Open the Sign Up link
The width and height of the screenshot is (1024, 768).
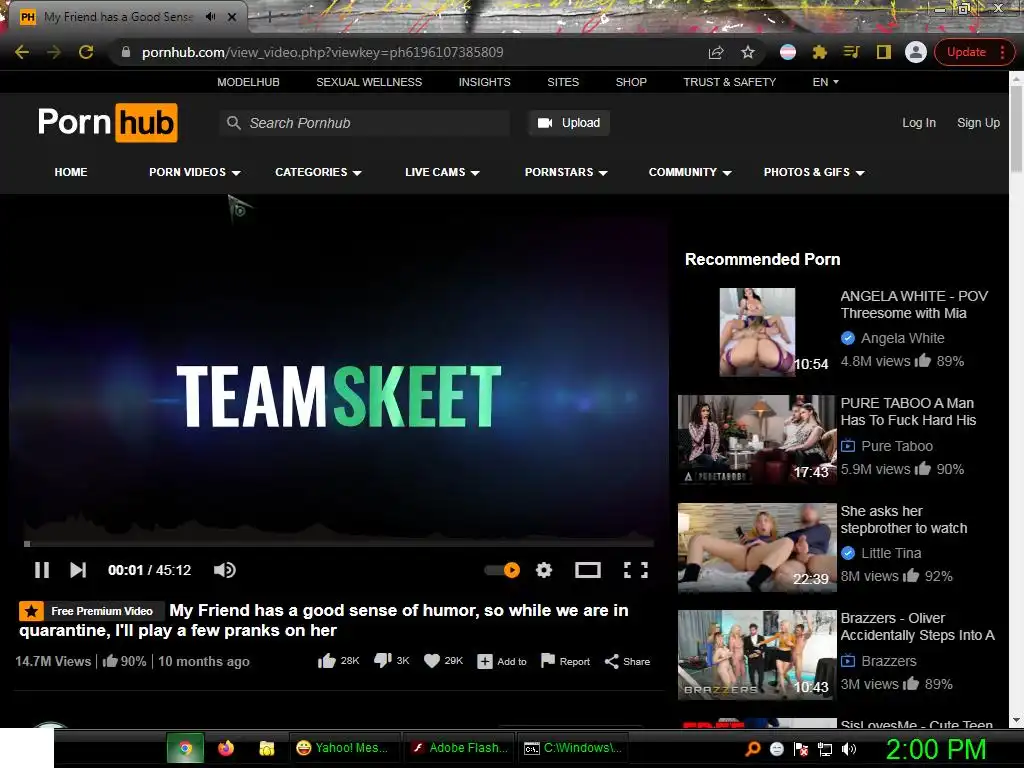pos(978,123)
